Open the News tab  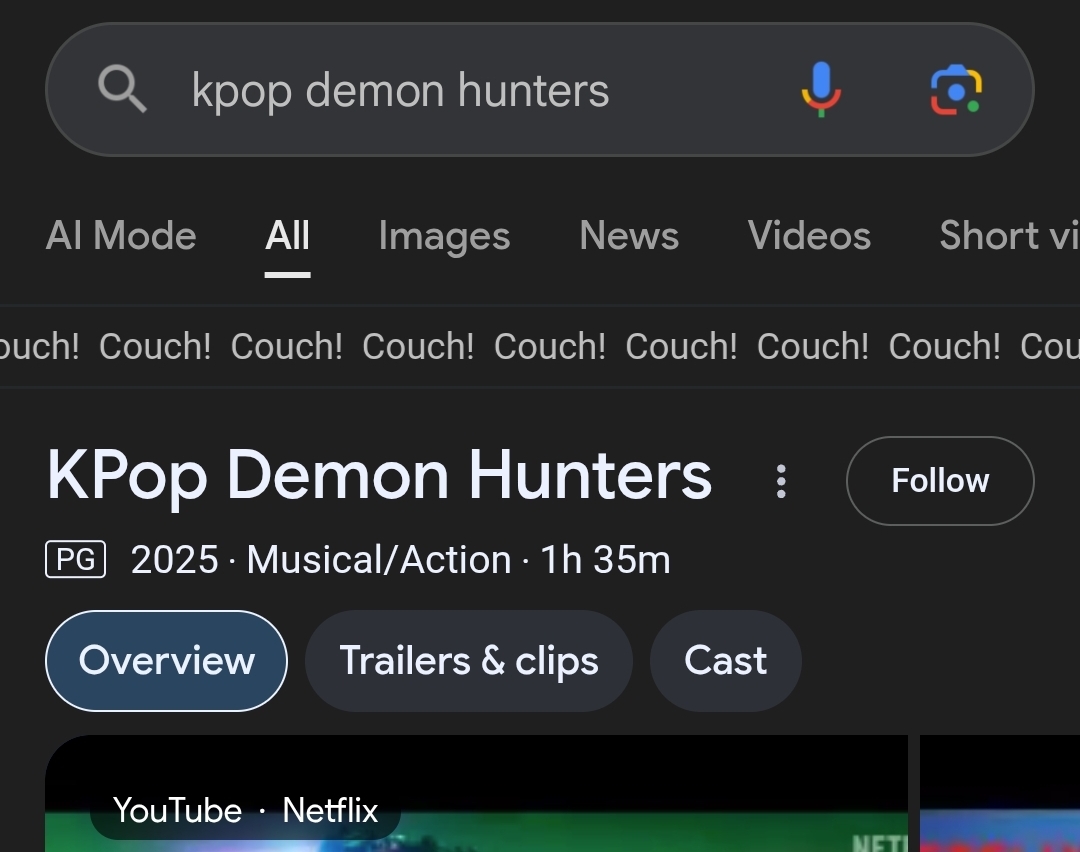(x=629, y=236)
